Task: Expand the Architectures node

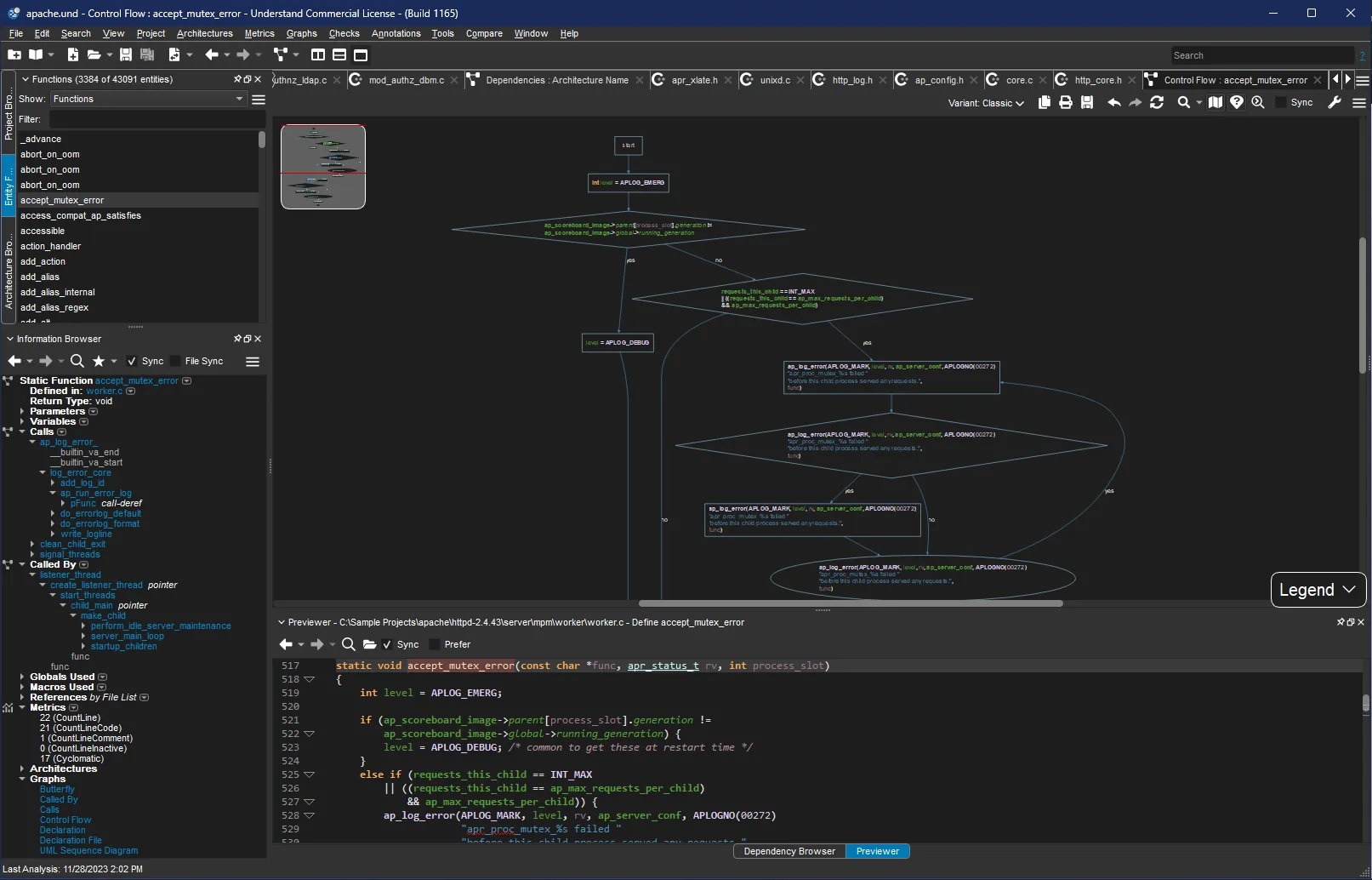Action: tap(22, 769)
